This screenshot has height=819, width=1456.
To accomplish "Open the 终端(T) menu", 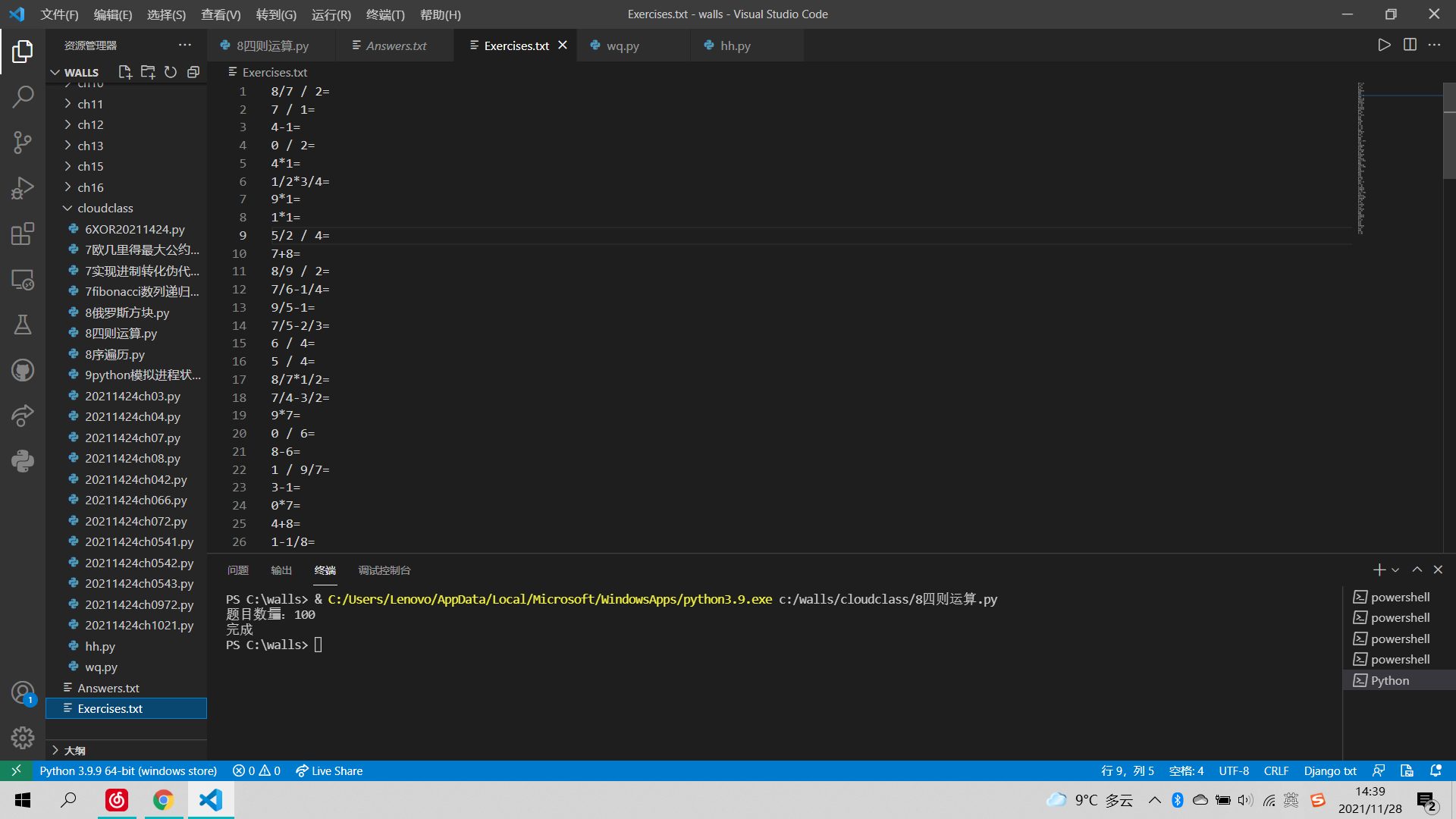I will click(x=385, y=14).
